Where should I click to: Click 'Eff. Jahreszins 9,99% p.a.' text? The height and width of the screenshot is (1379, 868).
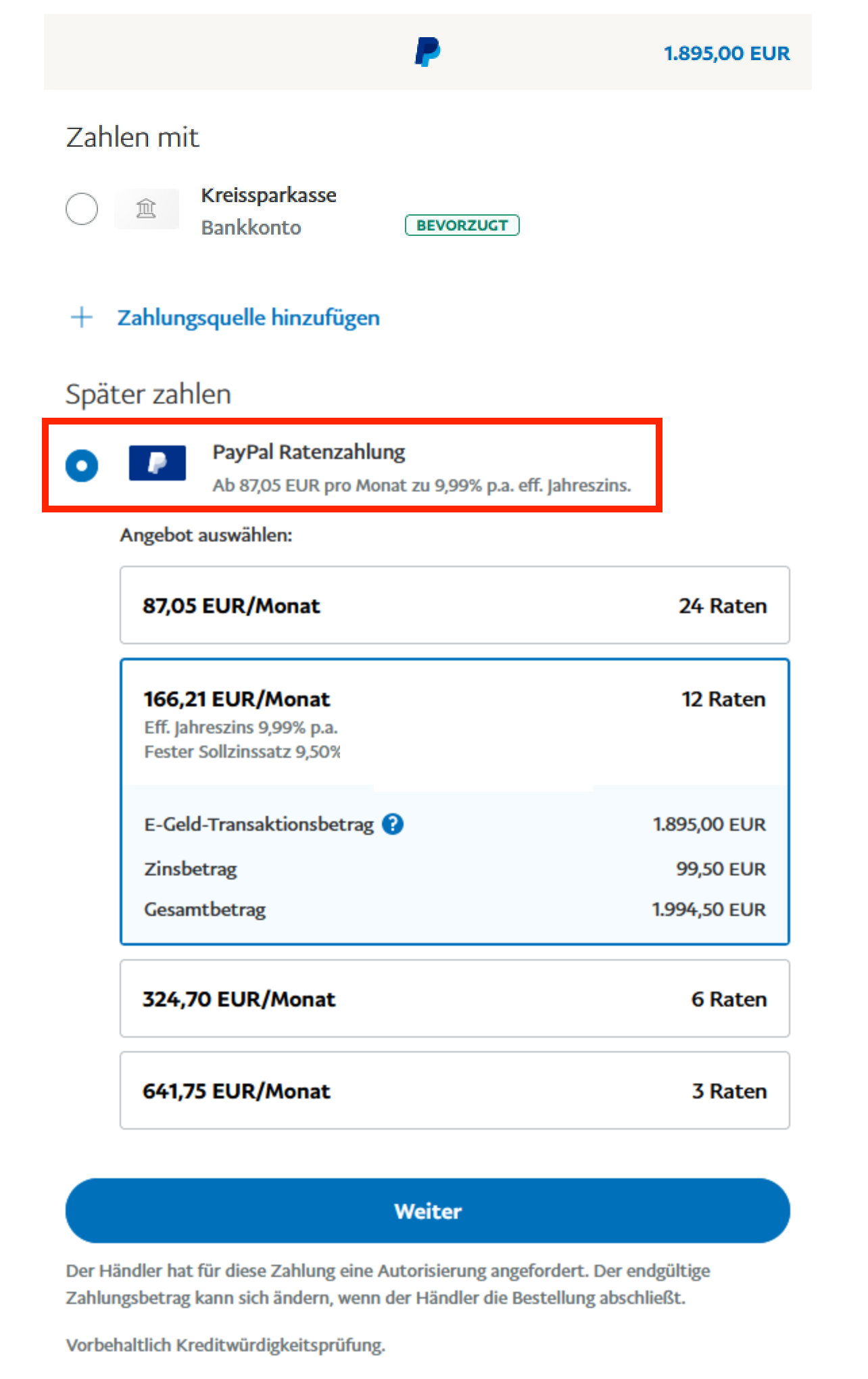(x=241, y=727)
